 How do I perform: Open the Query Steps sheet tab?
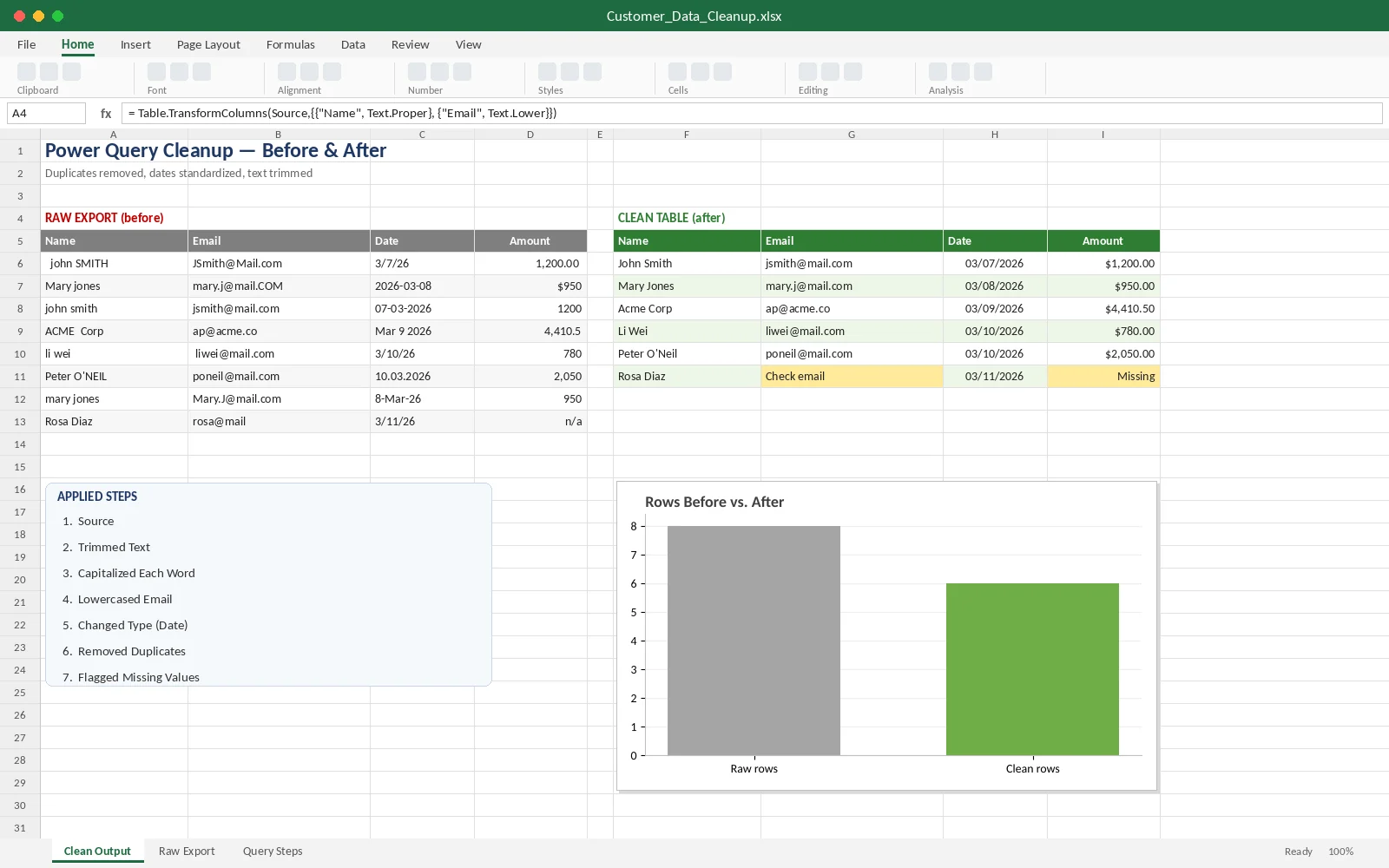click(273, 851)
